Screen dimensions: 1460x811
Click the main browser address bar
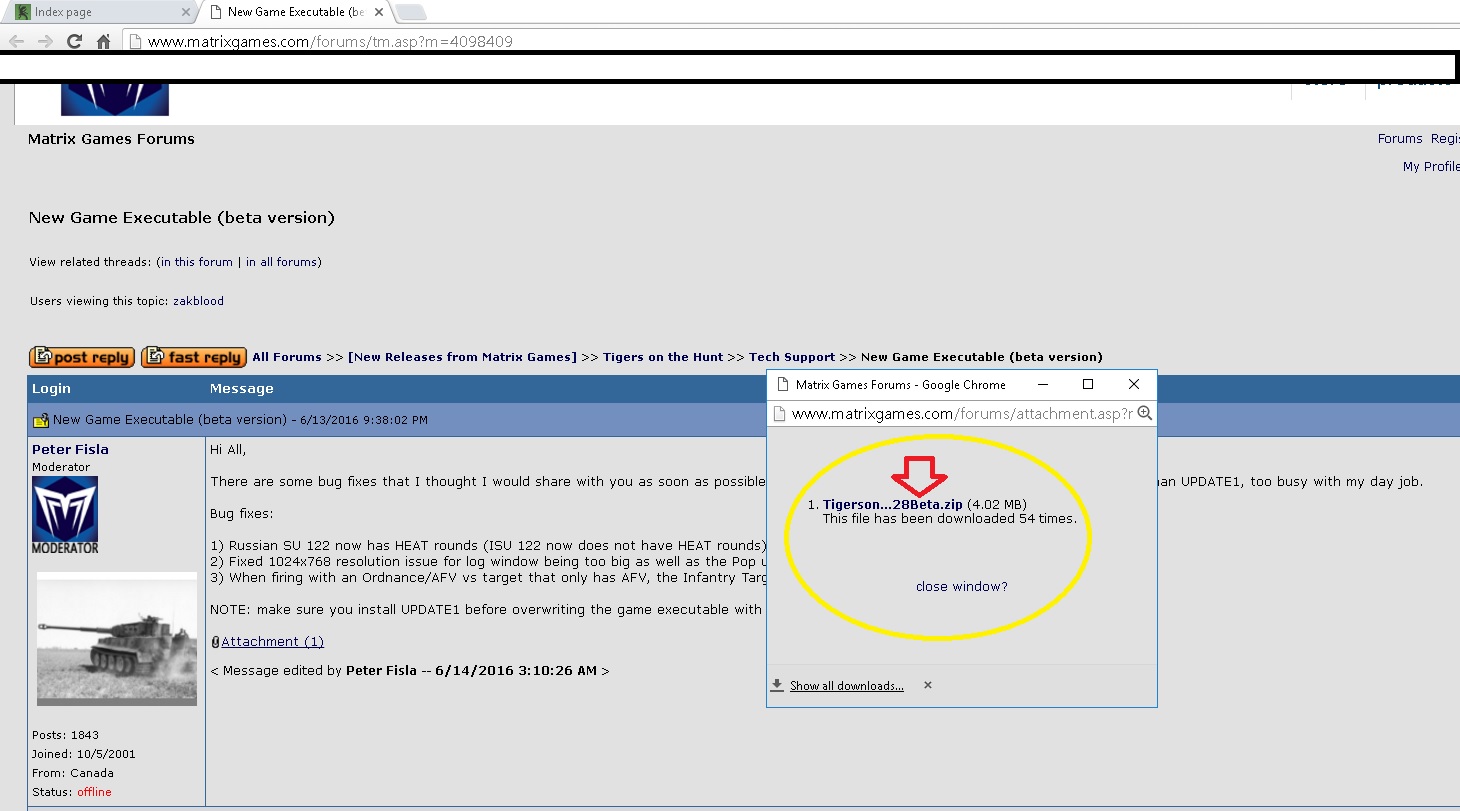point(790,41)
